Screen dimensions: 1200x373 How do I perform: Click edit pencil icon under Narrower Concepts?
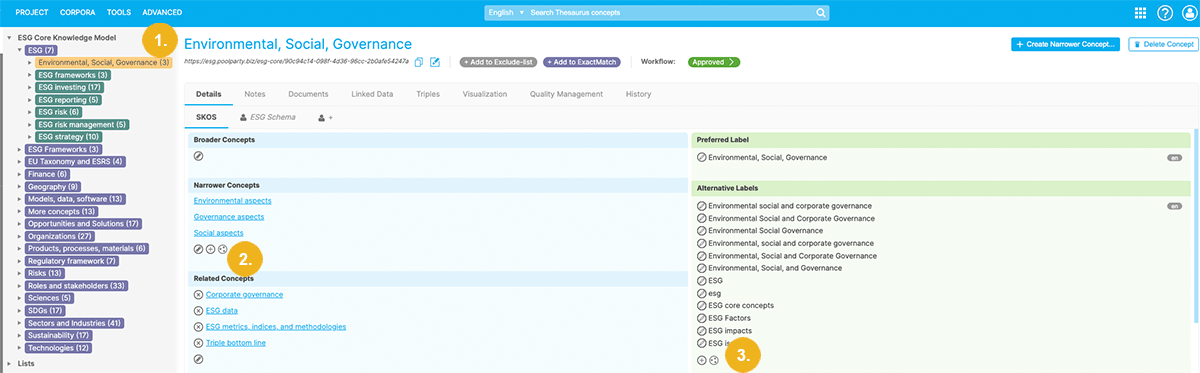click(x=198, y=249)
